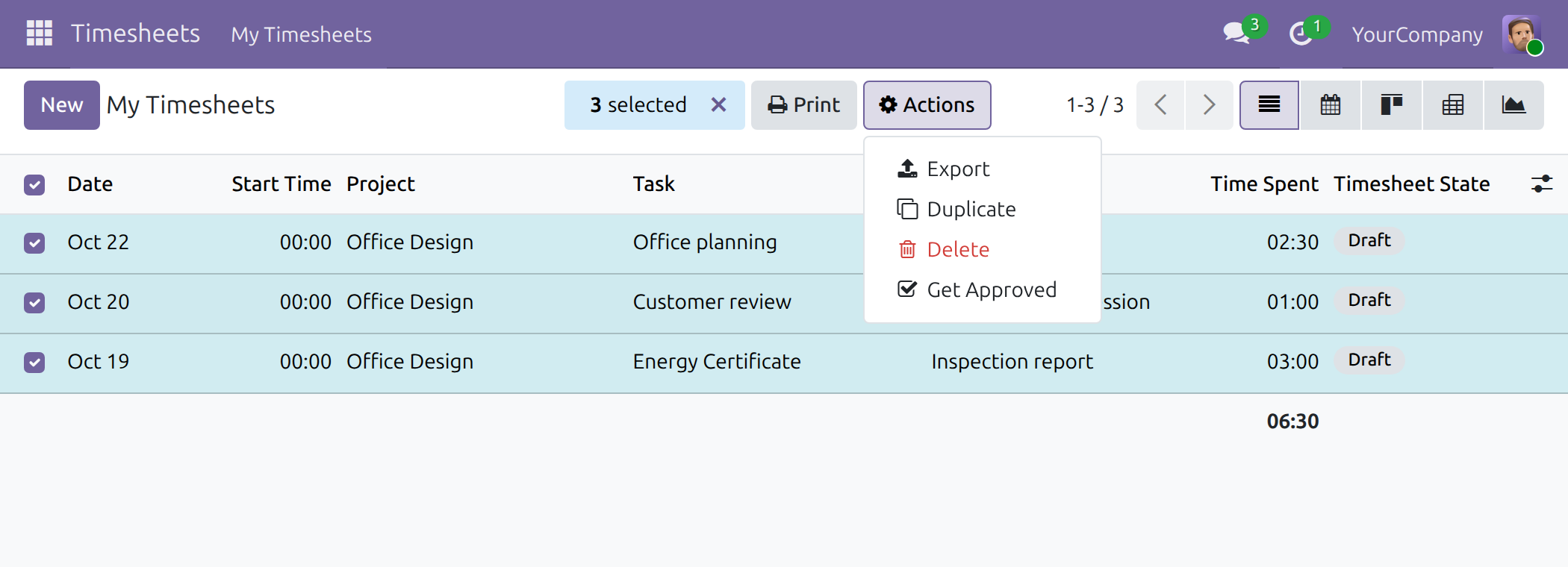Click the My Timesheets breadcrumb title
Image resolution: width=1568 pixels, height=567 pixels.
[x=190, y=105]
